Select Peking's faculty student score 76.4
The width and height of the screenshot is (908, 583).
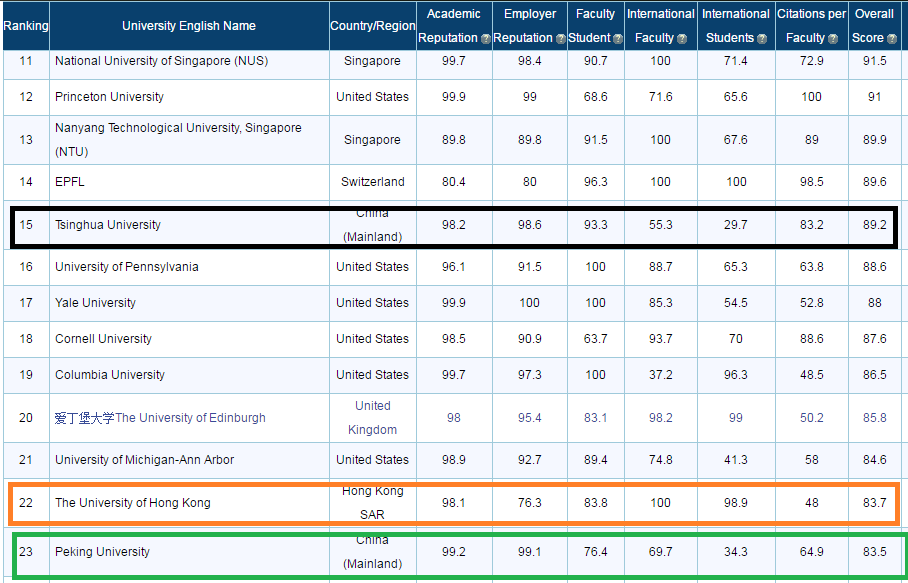[x=596, y=552]
